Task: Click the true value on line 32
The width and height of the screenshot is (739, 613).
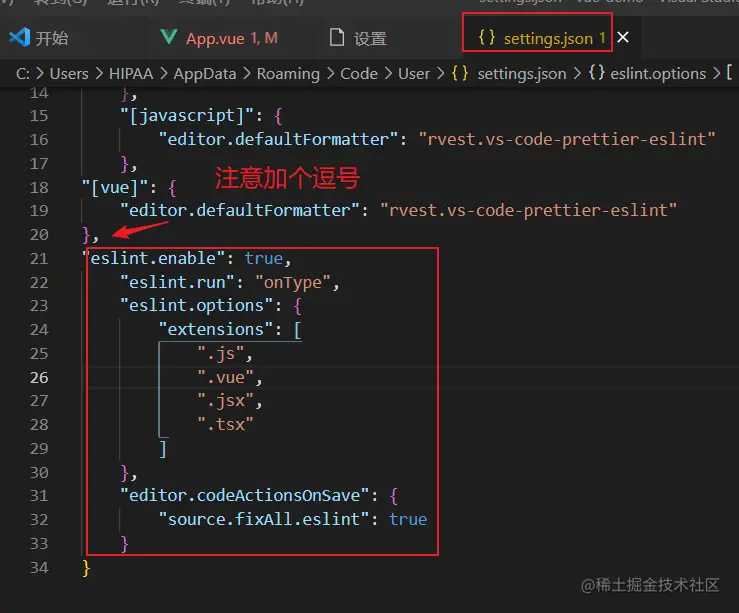Action: pyautogui.click(x=408, y=519)
